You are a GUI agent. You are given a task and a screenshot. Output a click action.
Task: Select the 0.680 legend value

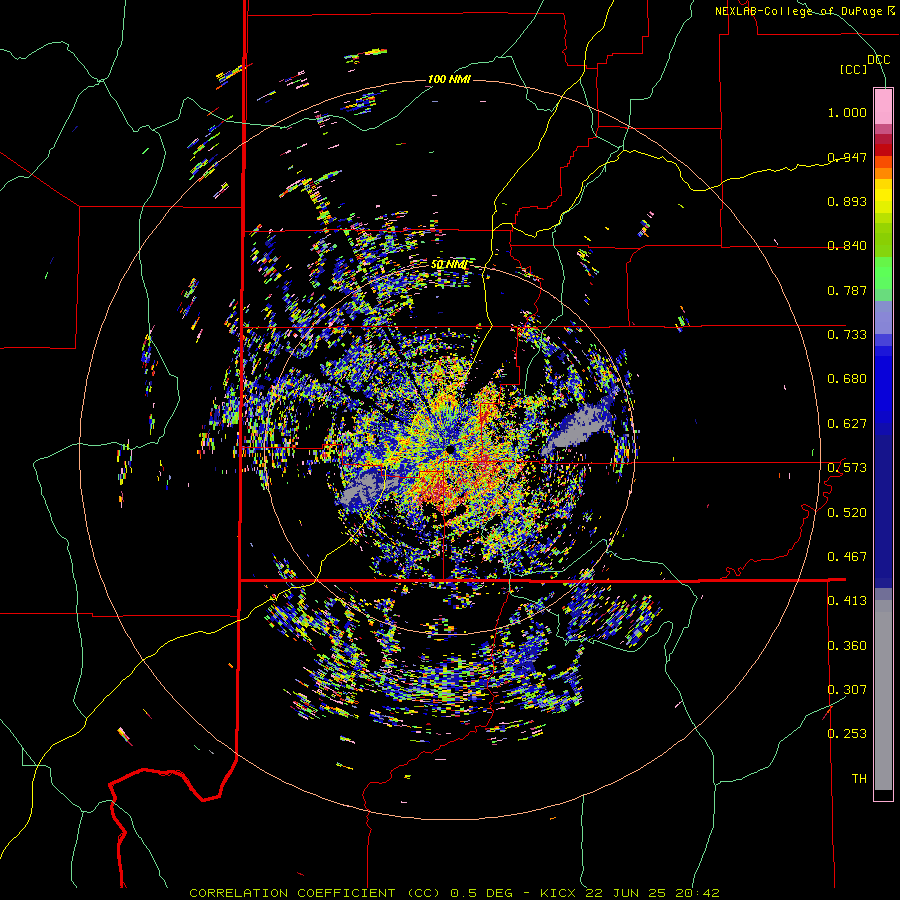tap(847, 379)
